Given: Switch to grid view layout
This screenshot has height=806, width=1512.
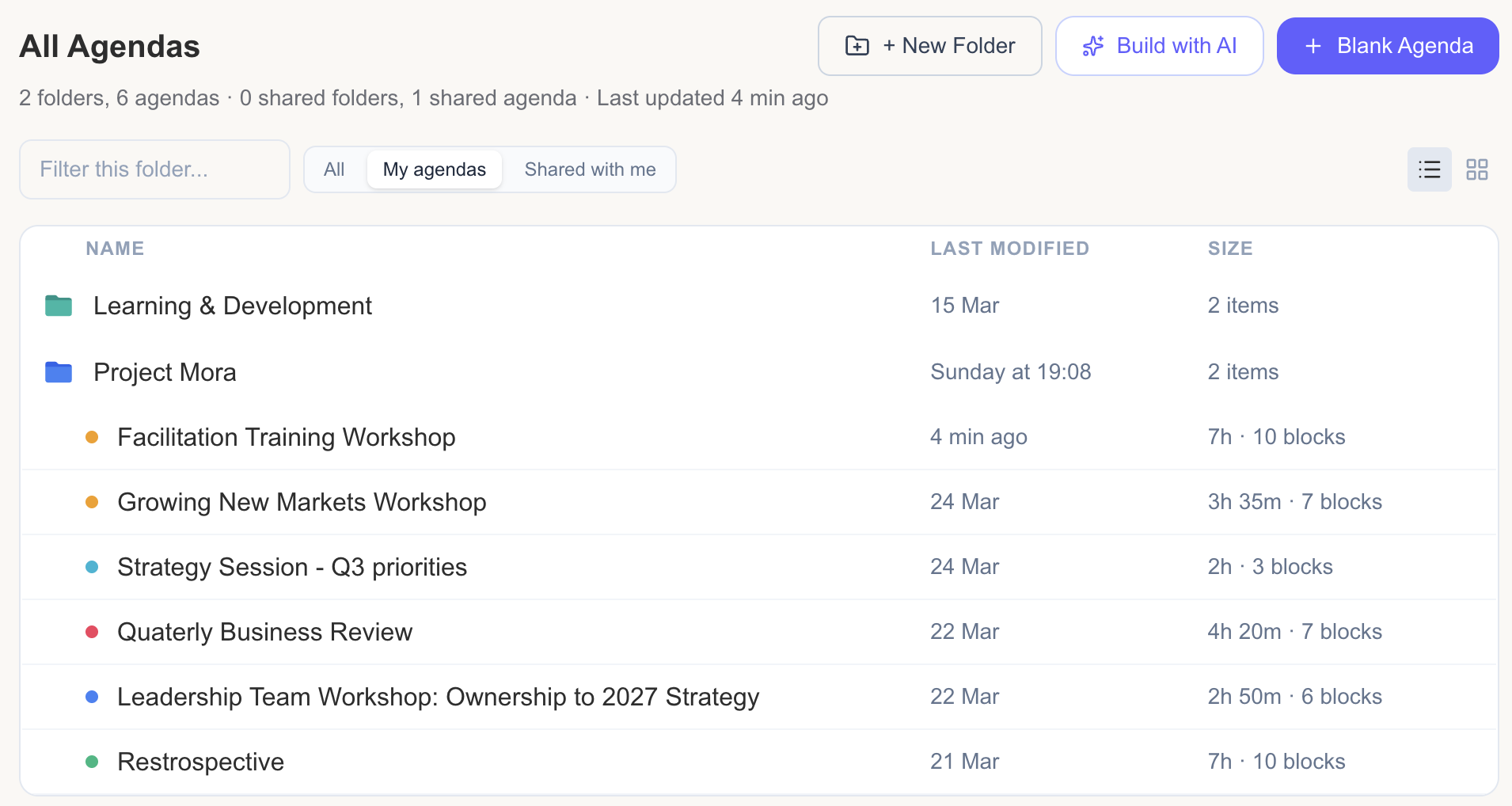Looking at the screenshot, I should pos(1477,169).
